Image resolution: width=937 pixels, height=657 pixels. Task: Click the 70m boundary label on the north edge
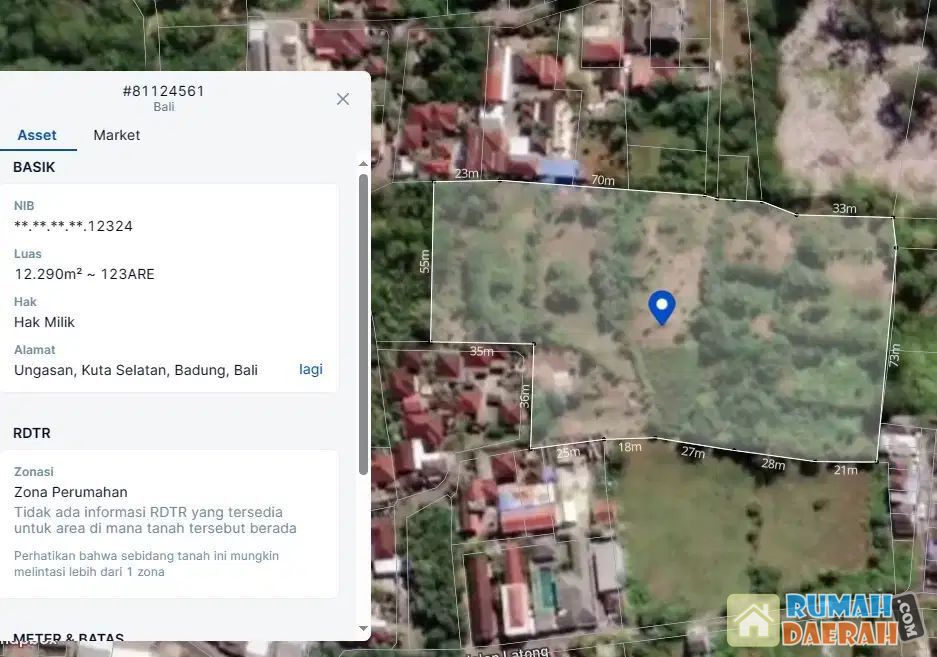602,181
